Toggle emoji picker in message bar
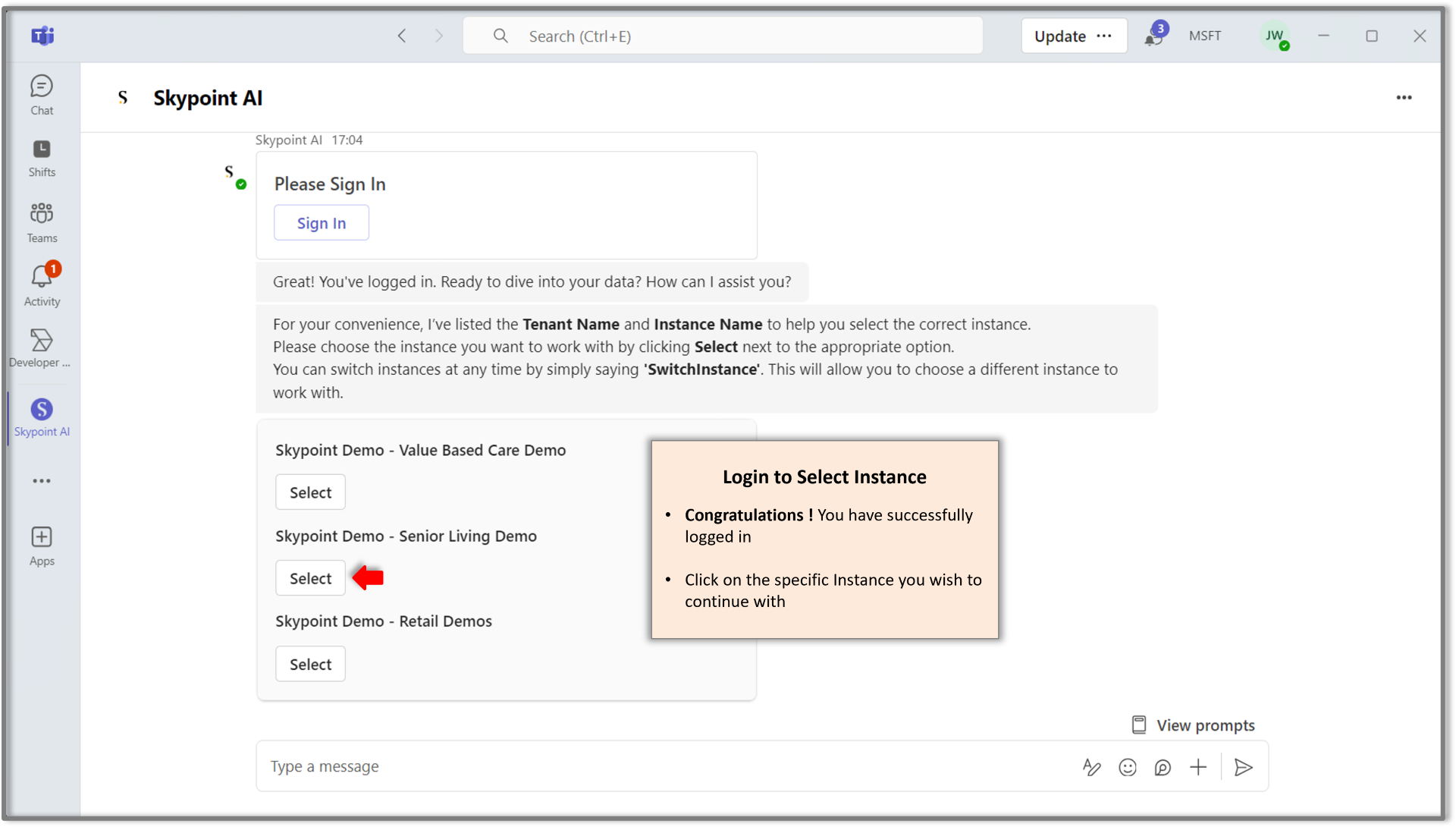Viewport: 1456px width, 827px height. tap(1128, 767)
